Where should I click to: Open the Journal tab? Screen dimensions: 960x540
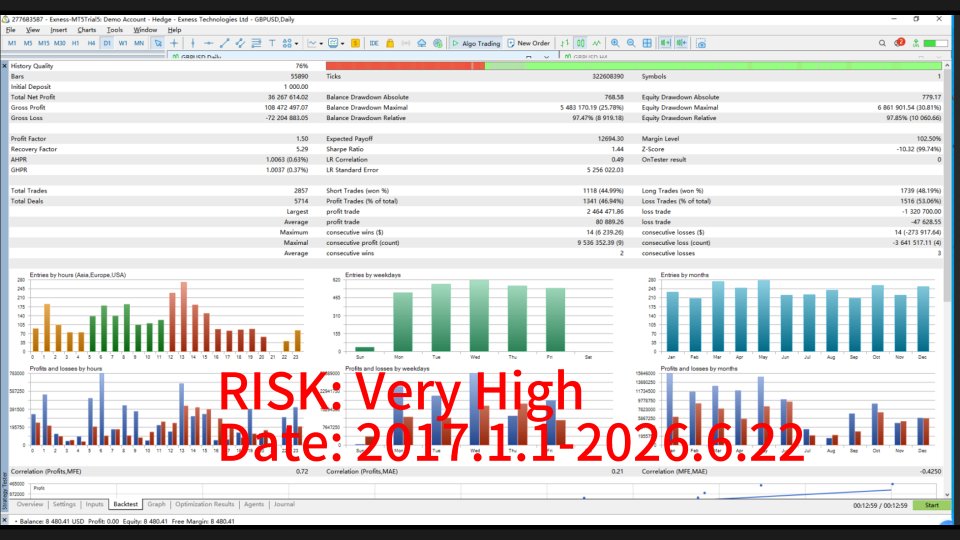[284, 504]
